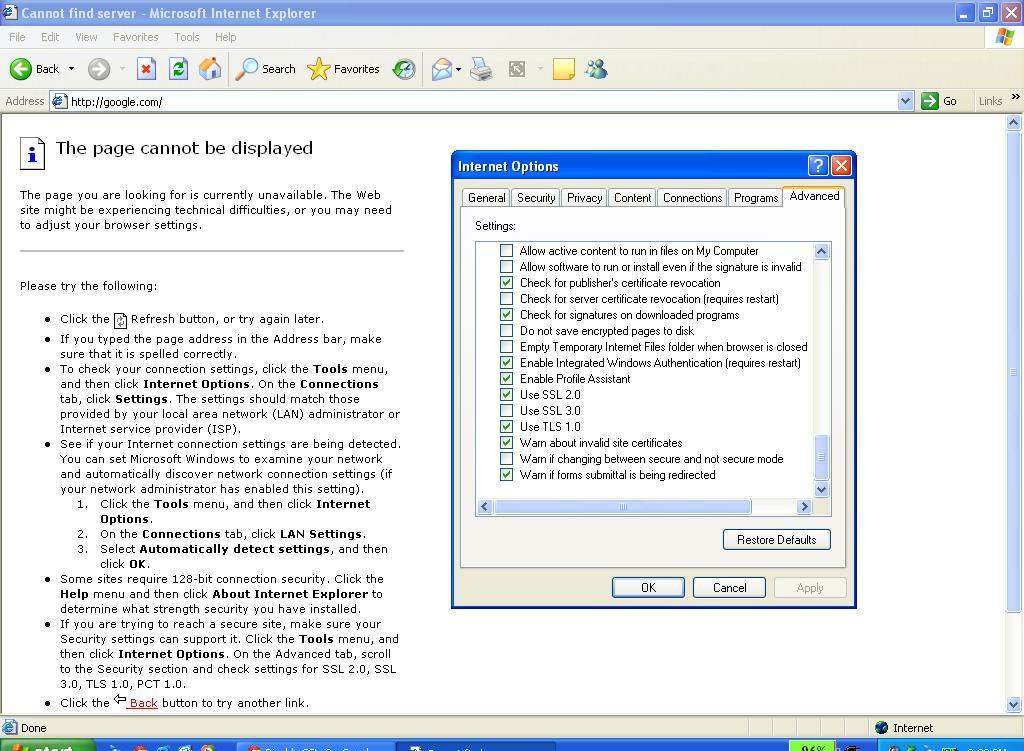The height and width of the screenshot is (751, 1024).
Task: Click the info icon beside page heading
Action: click(32, 153)
